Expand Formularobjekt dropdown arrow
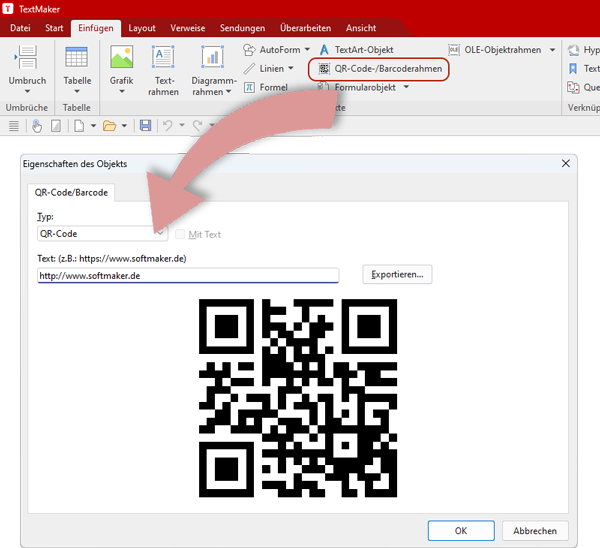 pos(406,87)
